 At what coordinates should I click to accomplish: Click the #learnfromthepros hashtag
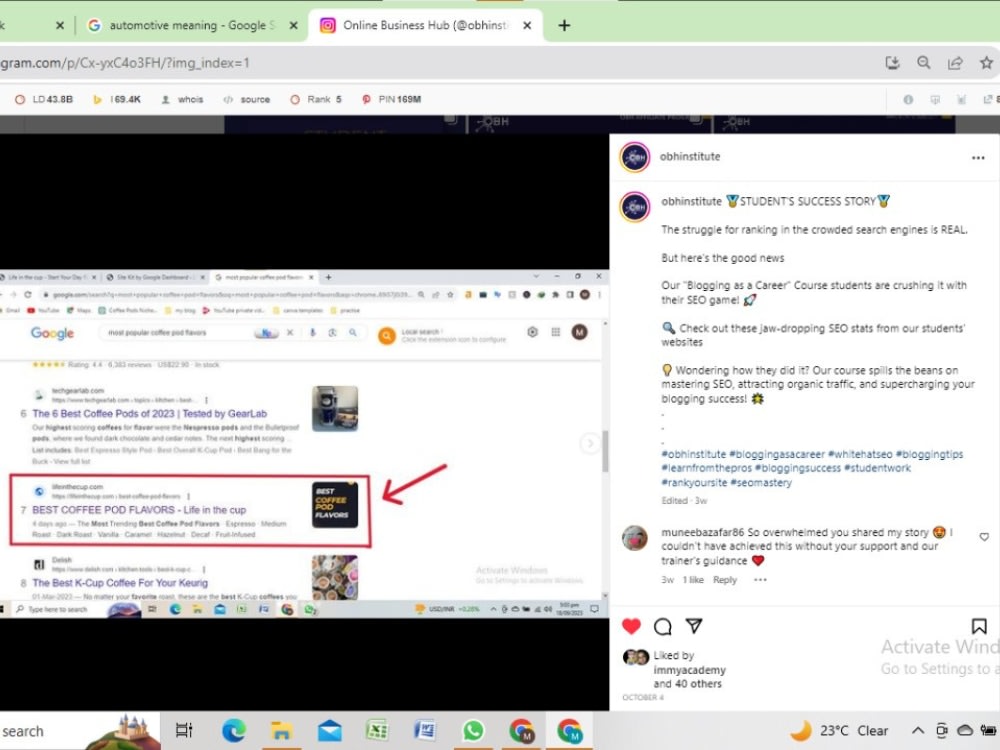click(707, 468)
